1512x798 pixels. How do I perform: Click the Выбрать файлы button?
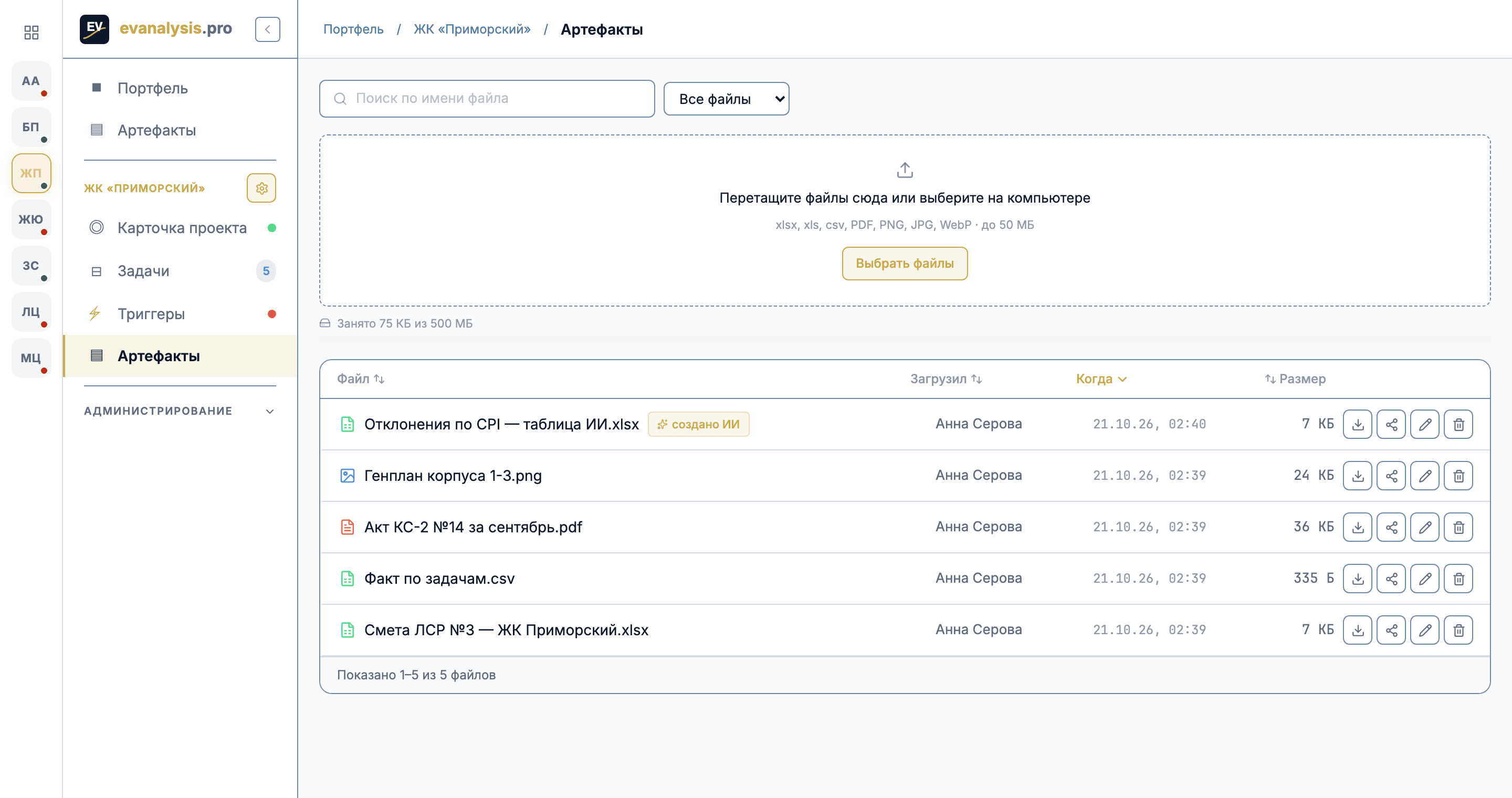[905, 264]
